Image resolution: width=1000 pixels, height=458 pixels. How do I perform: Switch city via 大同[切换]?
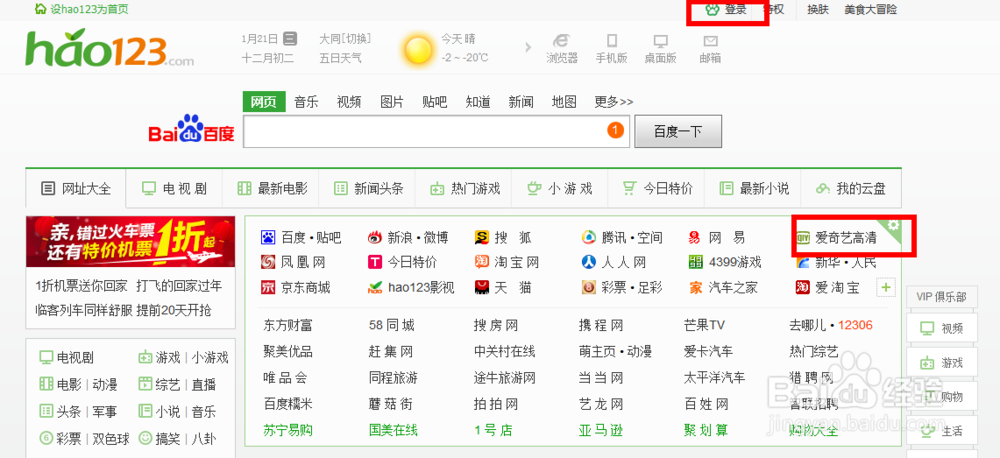point(345,39)
